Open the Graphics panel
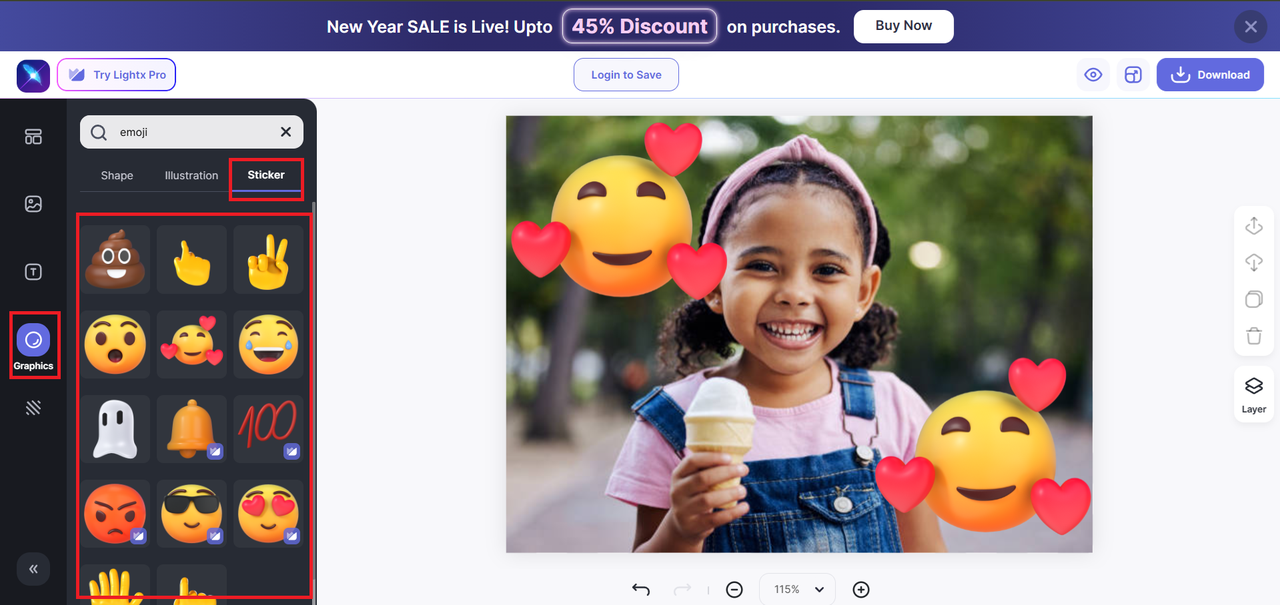Image resolution: width=1280 pixels, height=605 pixels. pos(33,346)
